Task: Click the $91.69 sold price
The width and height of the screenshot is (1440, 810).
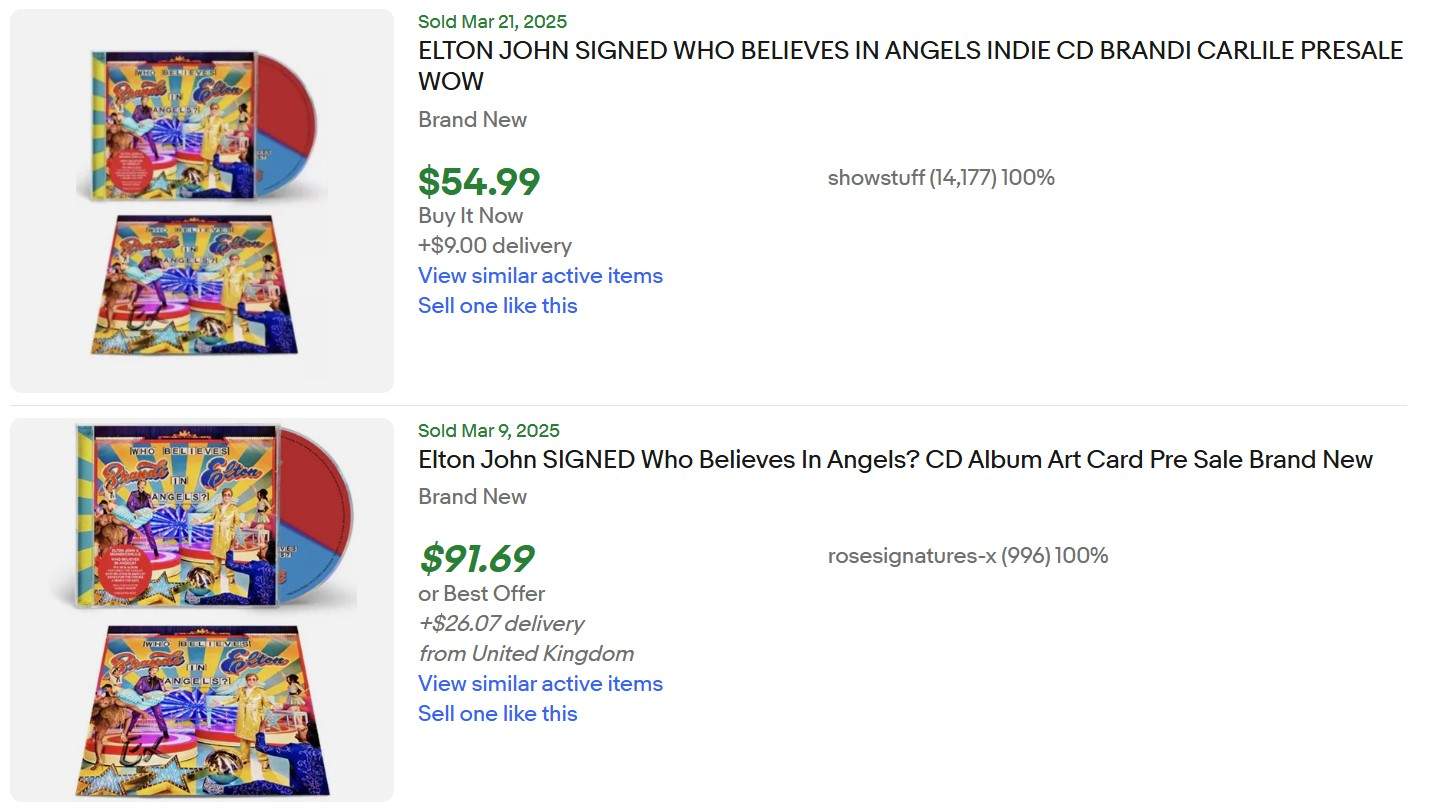Action: click(477, 559)
